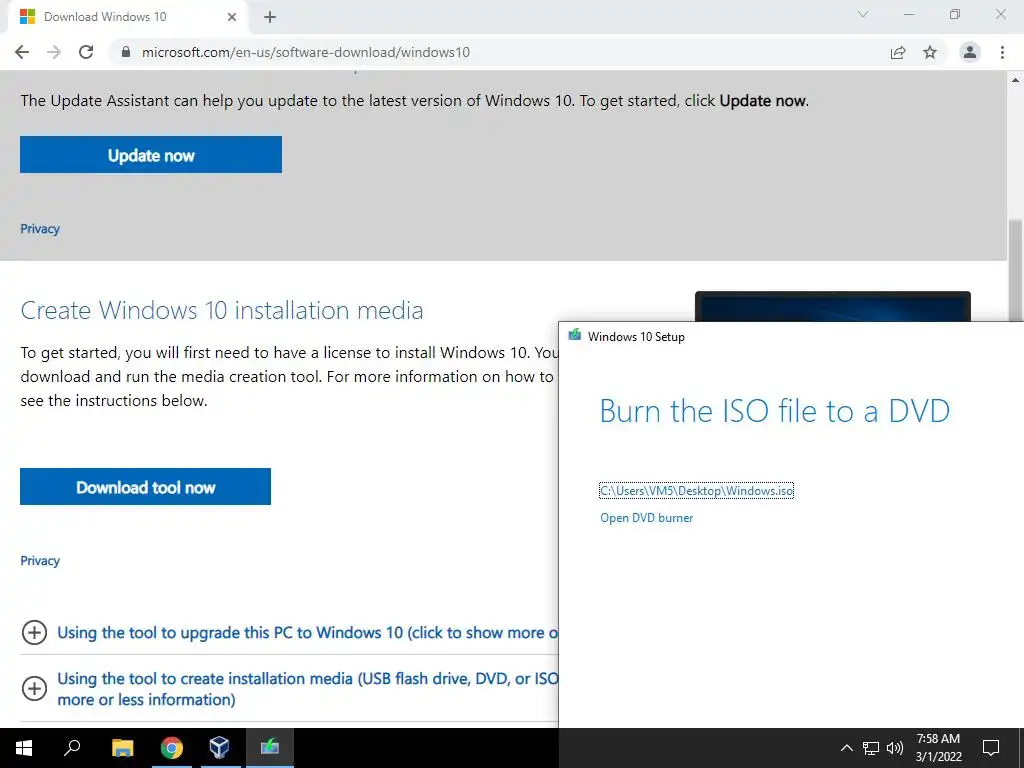
Task: Click Open DVD burner link
Action: coord(647,517)
